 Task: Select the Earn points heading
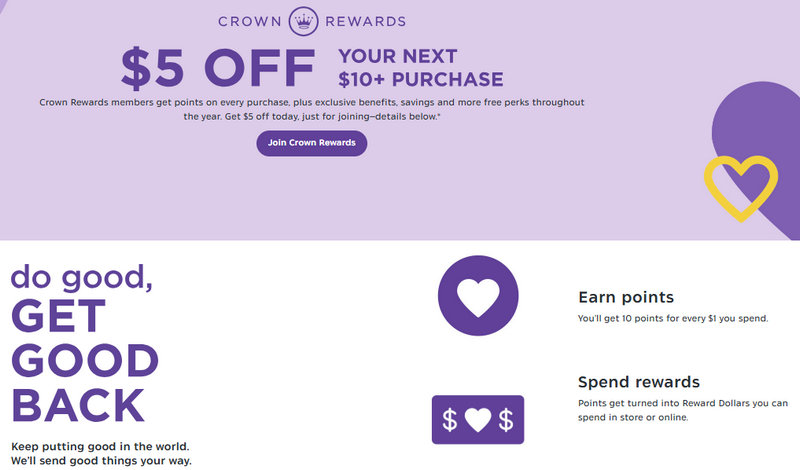click(626, 297)
